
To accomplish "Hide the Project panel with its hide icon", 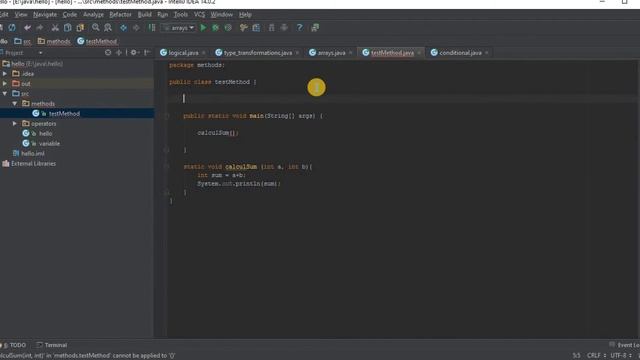I will pos(147,53).
